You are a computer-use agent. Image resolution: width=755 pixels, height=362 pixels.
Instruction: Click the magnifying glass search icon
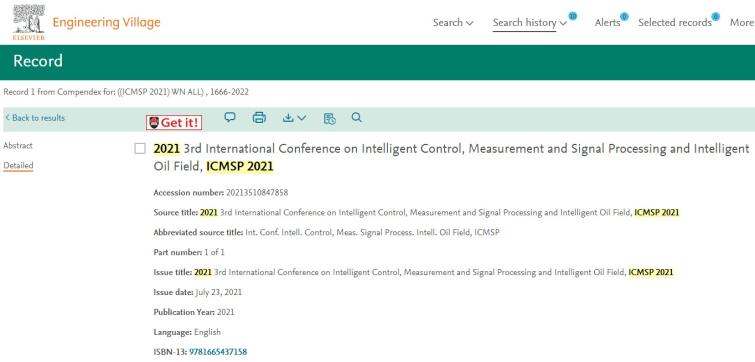point(356,117)
